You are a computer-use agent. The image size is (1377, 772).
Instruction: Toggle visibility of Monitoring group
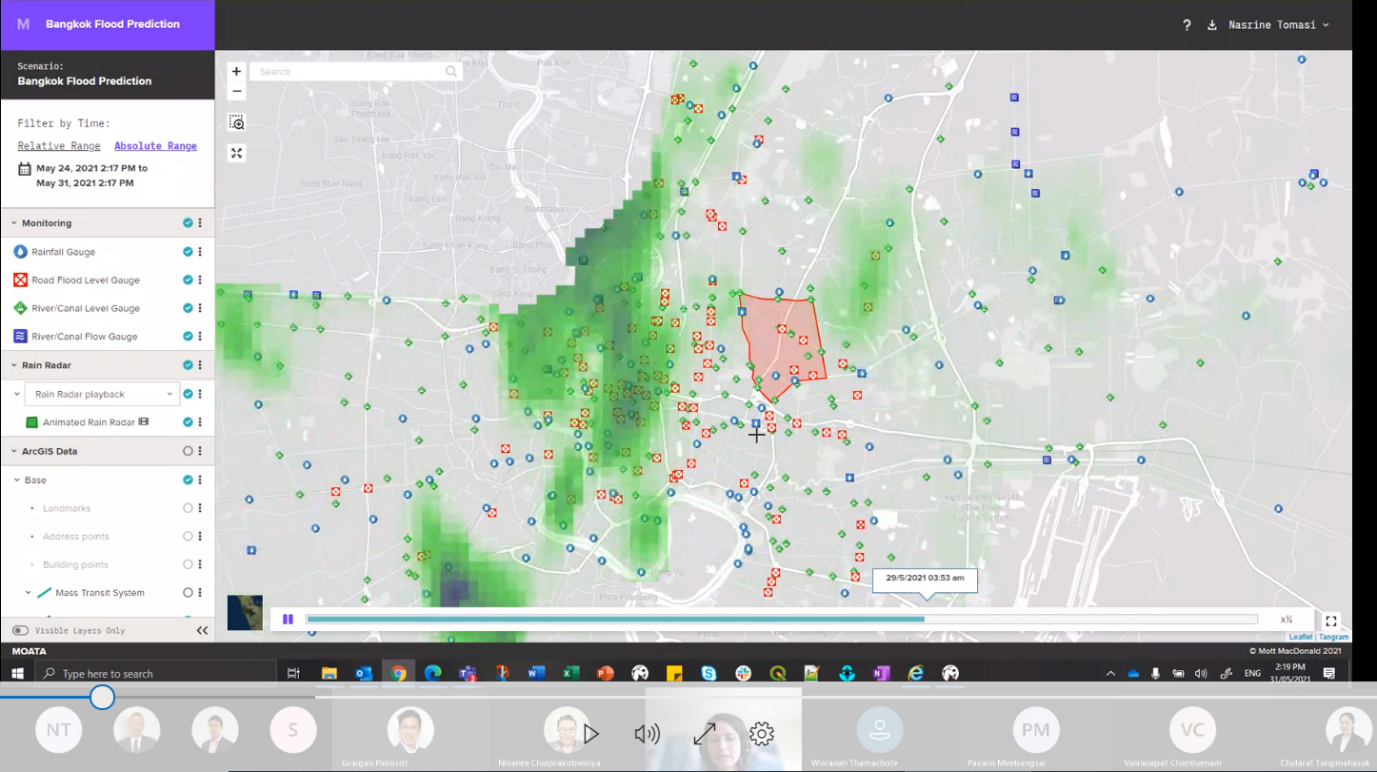point(187,223)
